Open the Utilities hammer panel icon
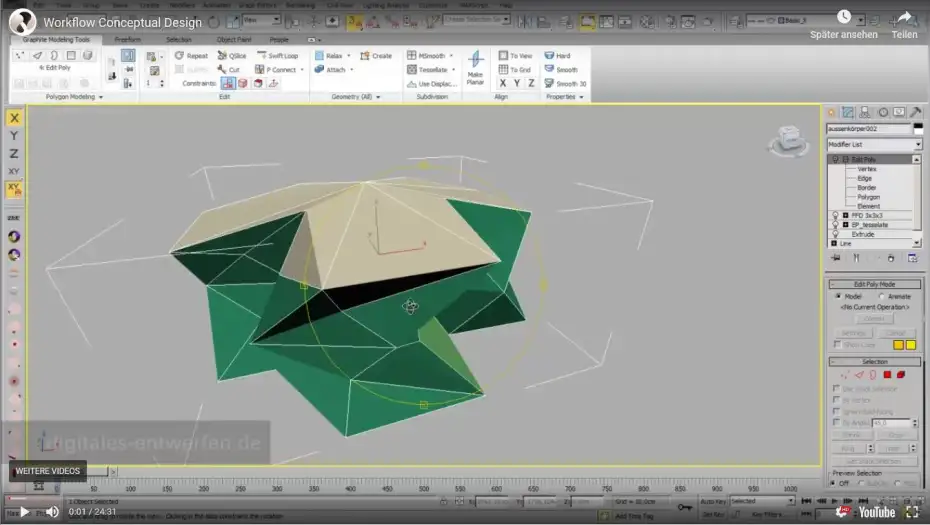The height and width of the screenshot is (525, 930). pyautogui.click(x=916, y=112)
